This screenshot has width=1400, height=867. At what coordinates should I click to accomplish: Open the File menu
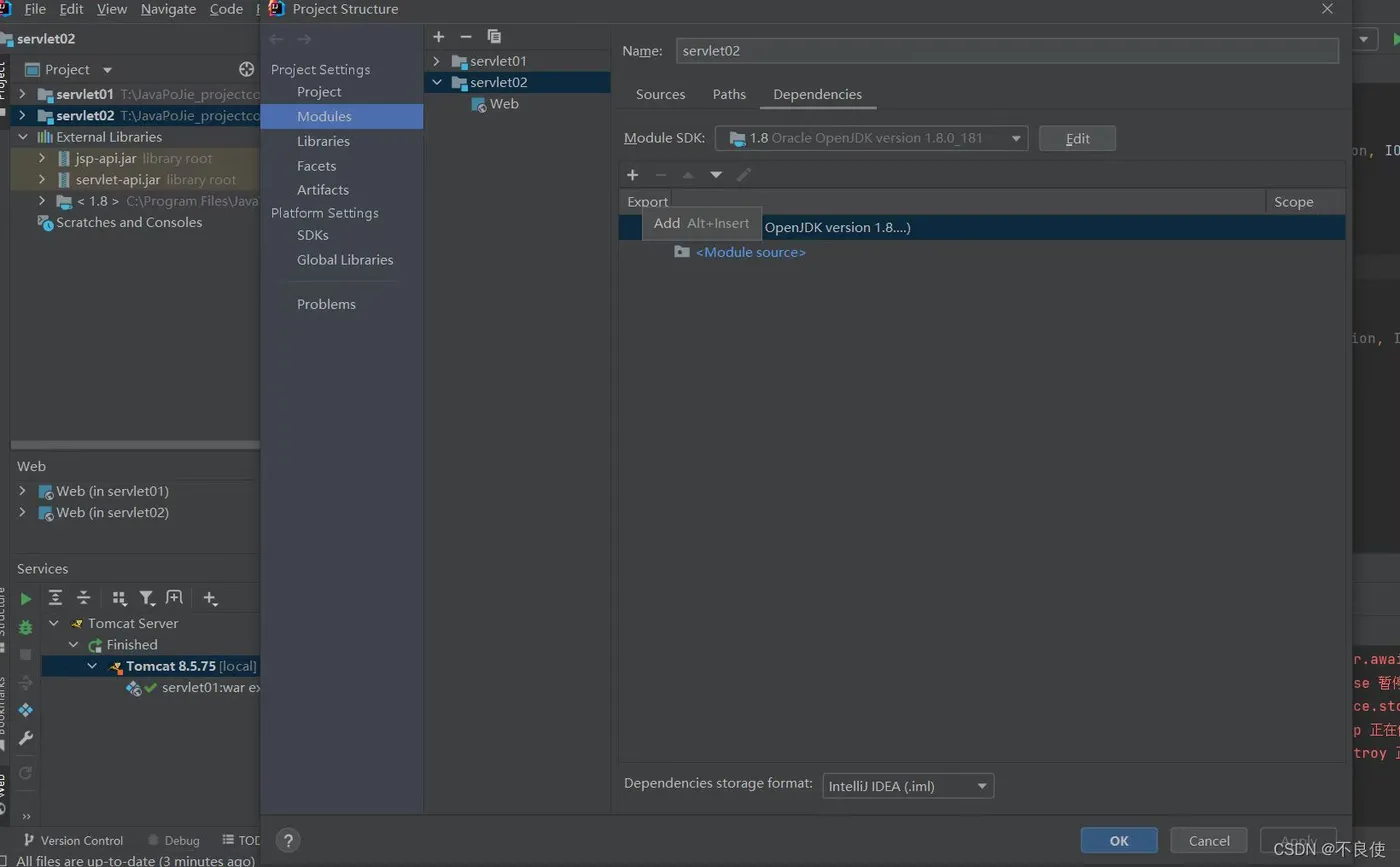pyautogui.click(x=34, y=9)
